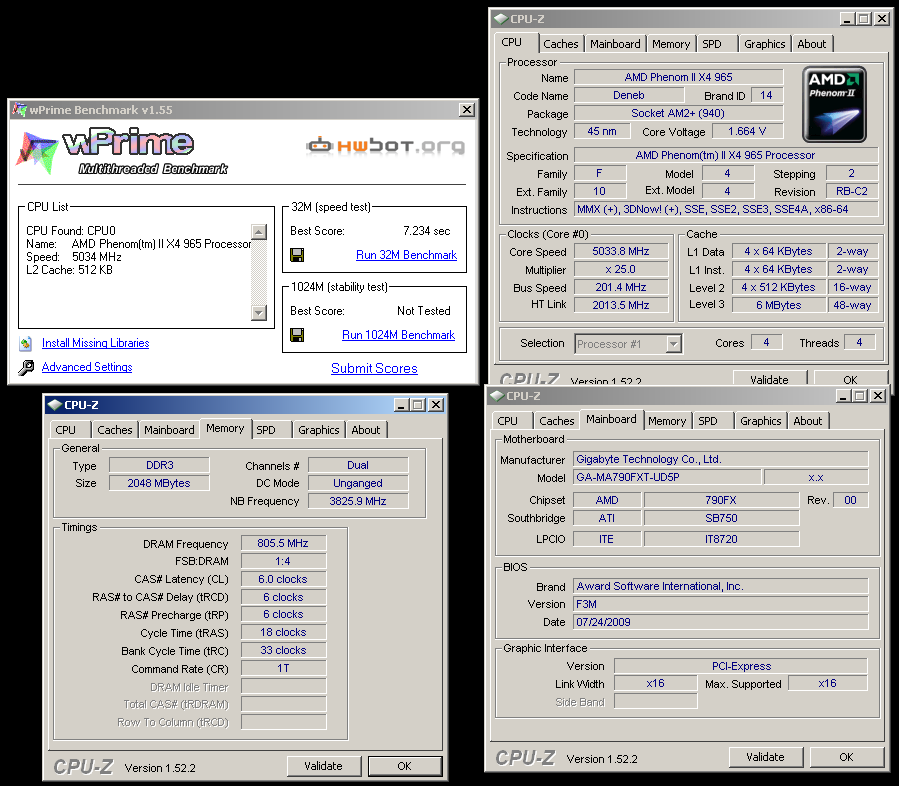The height and width of the screenshot is (786, 899).
Task: Click the GA-MA790FXT-UD5P model field
Action: coord(667,477)
